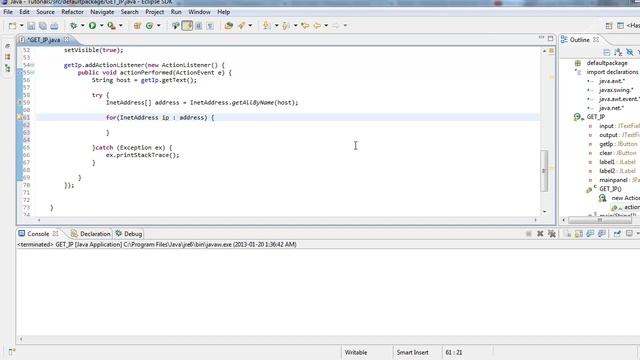Toggle Pin Console button
Screen dimensions: 640x360
pos(617,233)
